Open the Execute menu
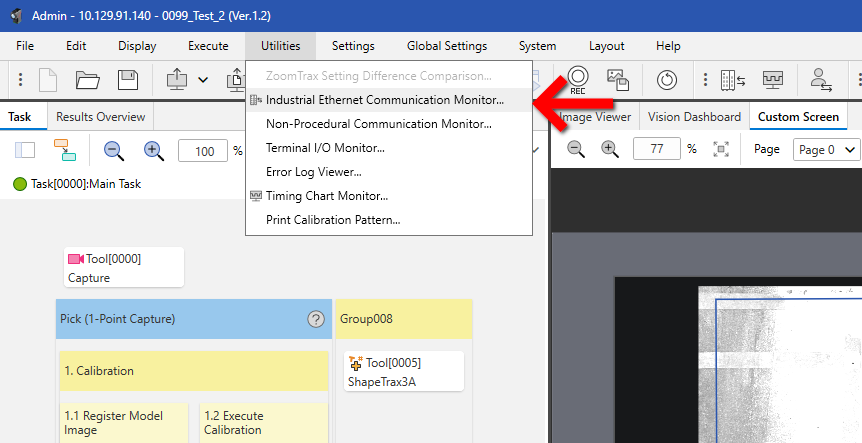 click(x=208, y=46)
